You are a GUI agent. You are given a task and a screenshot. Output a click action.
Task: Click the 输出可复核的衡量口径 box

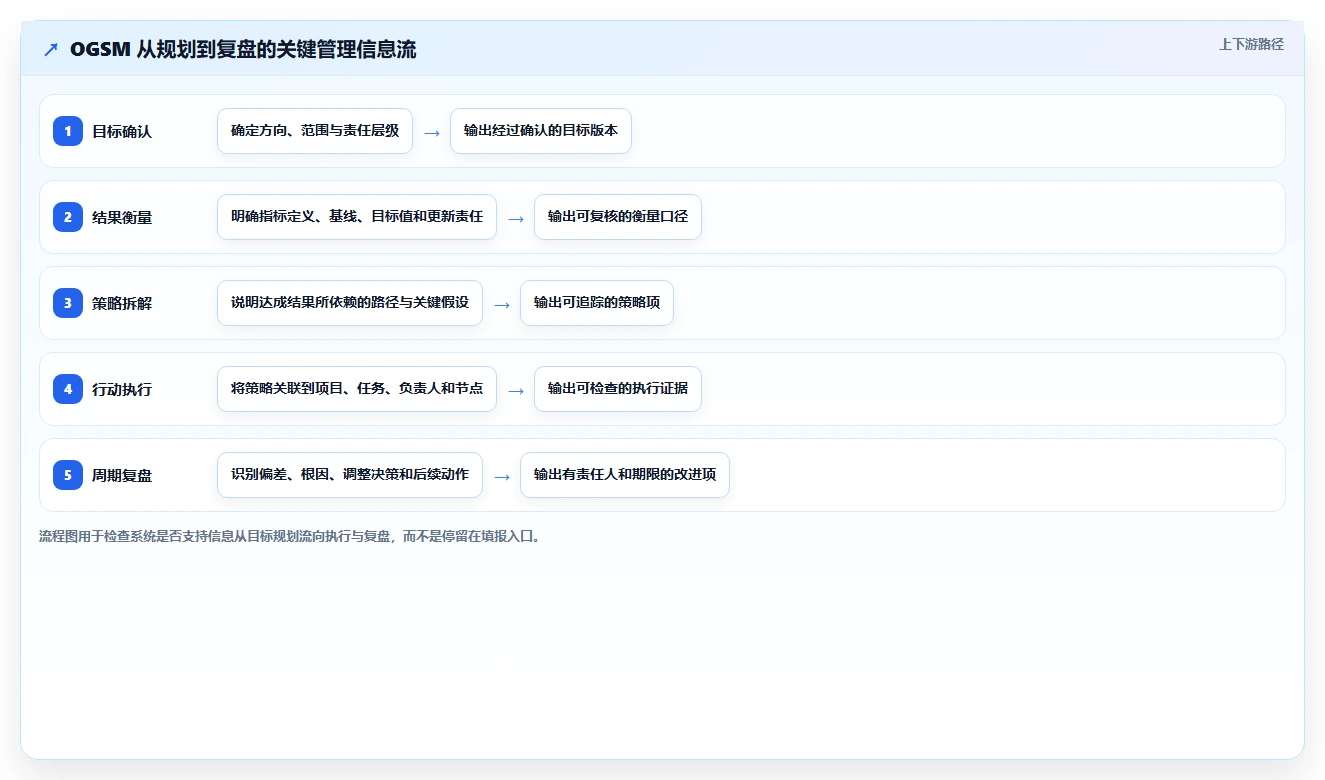pyautogui.click(x=618, y=217)
